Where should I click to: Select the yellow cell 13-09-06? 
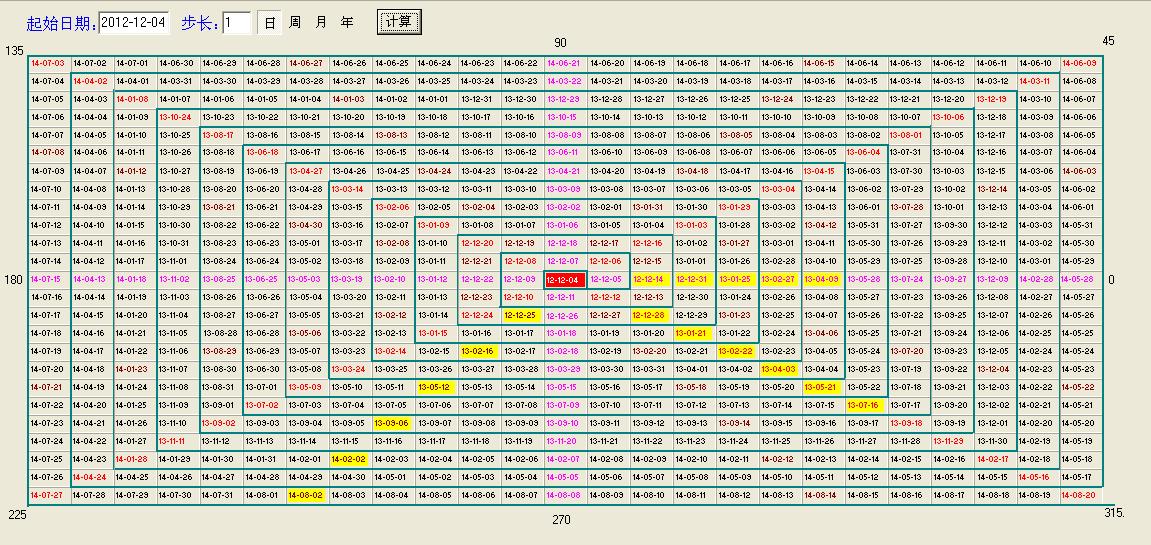tap(391, 423)
